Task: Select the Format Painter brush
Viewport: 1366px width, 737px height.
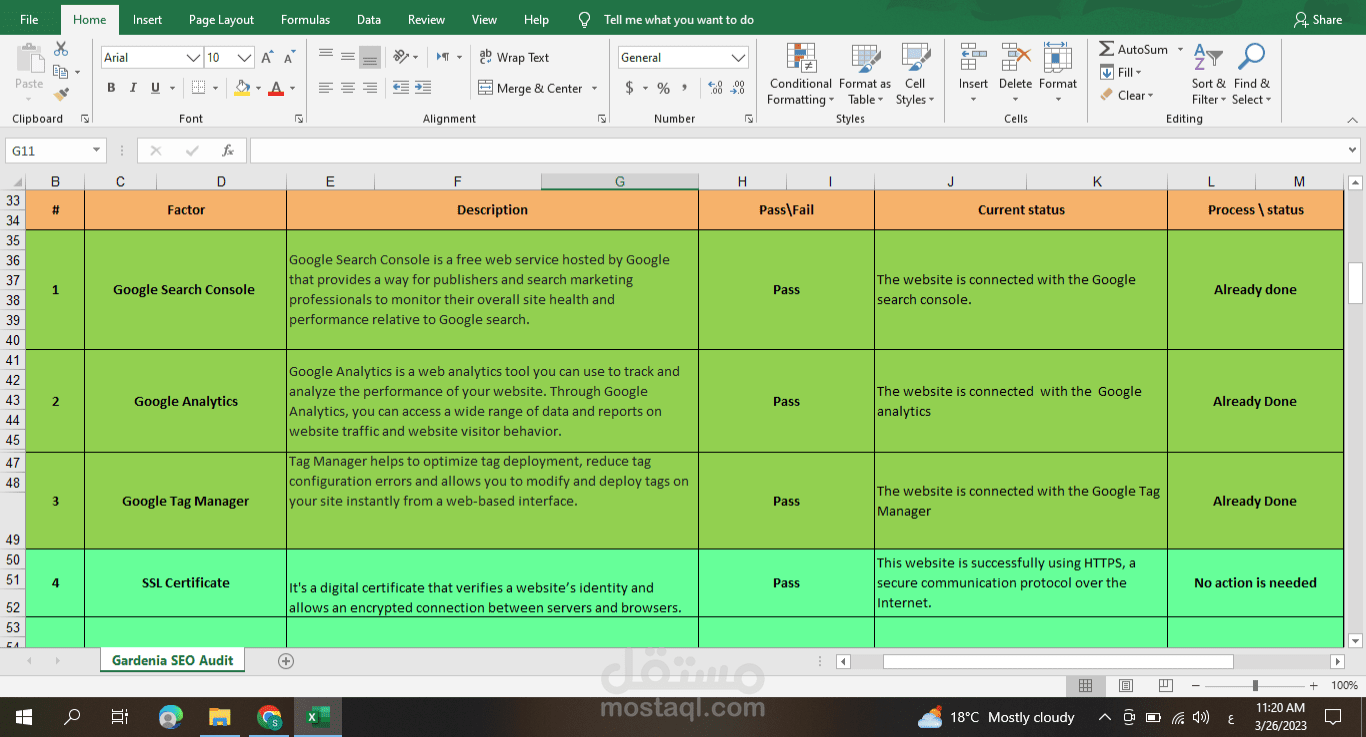Action: click(x=61, y=95)
